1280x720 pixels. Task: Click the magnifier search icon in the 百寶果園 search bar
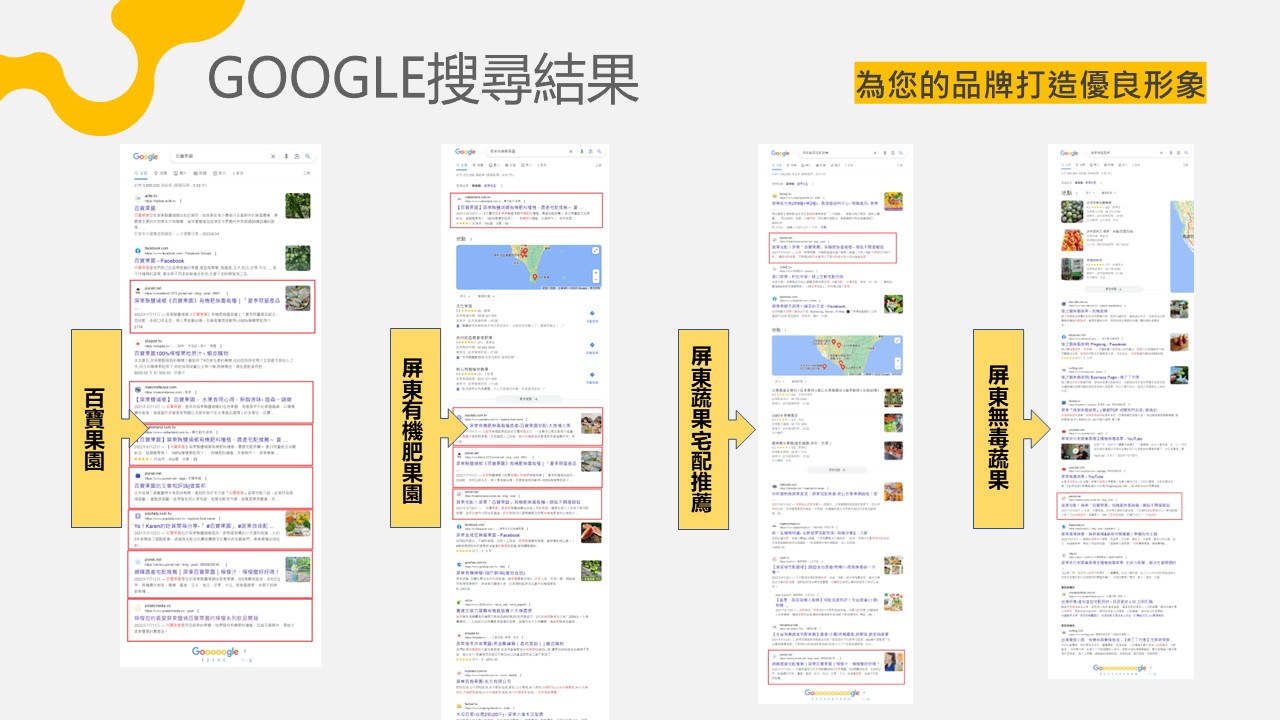(x=309, y=156)
